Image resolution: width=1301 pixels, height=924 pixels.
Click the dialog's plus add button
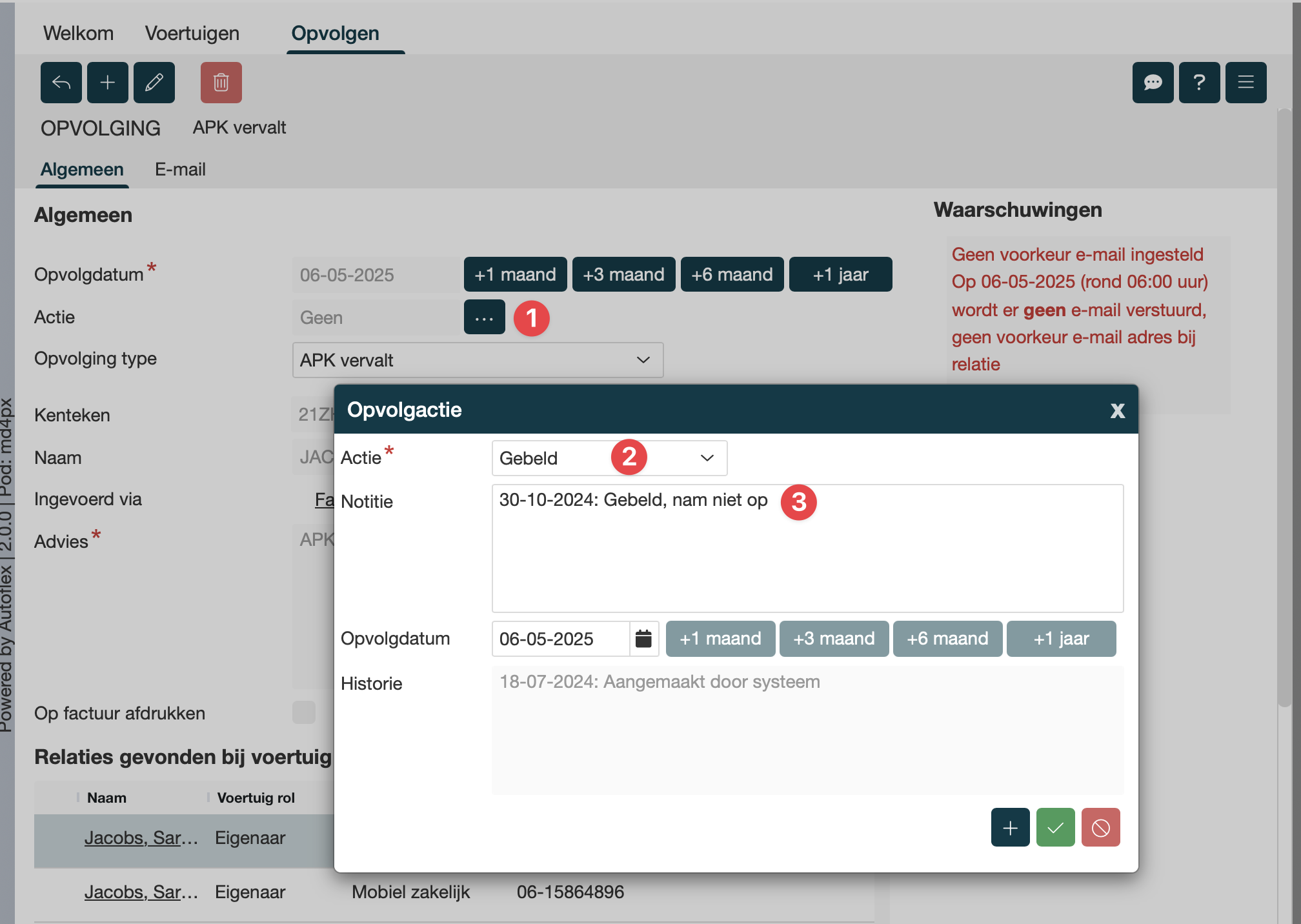coord(1010,827)
